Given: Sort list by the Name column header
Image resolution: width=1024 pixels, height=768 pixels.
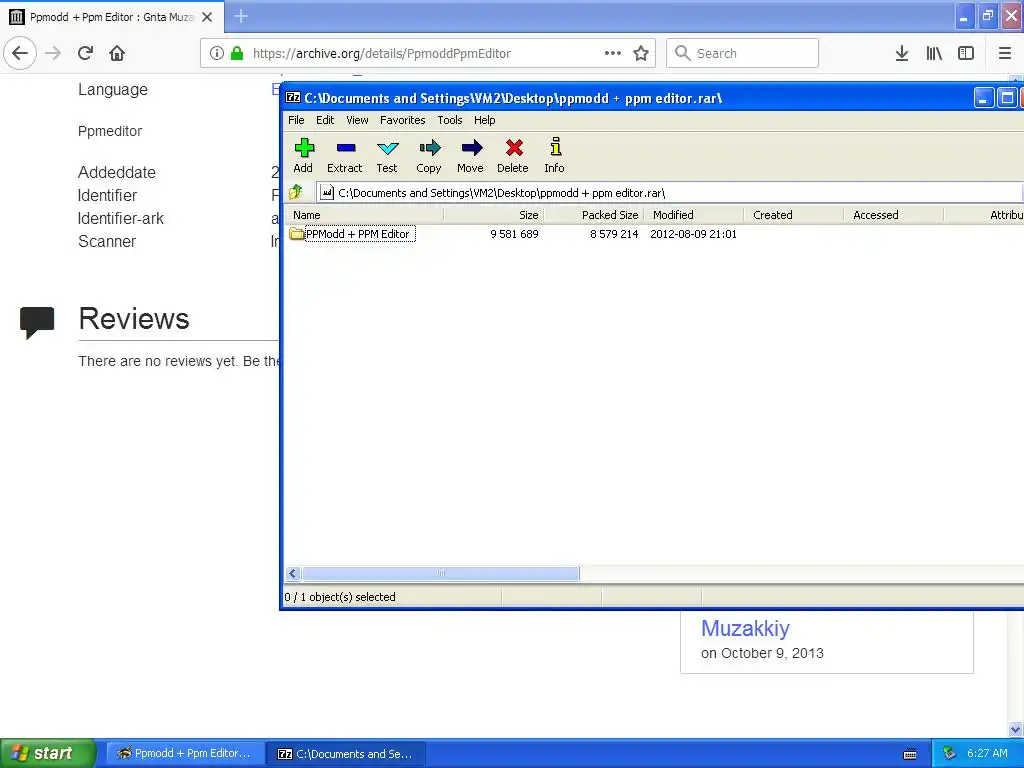Looking at the screenshot, I should point(364,215).
